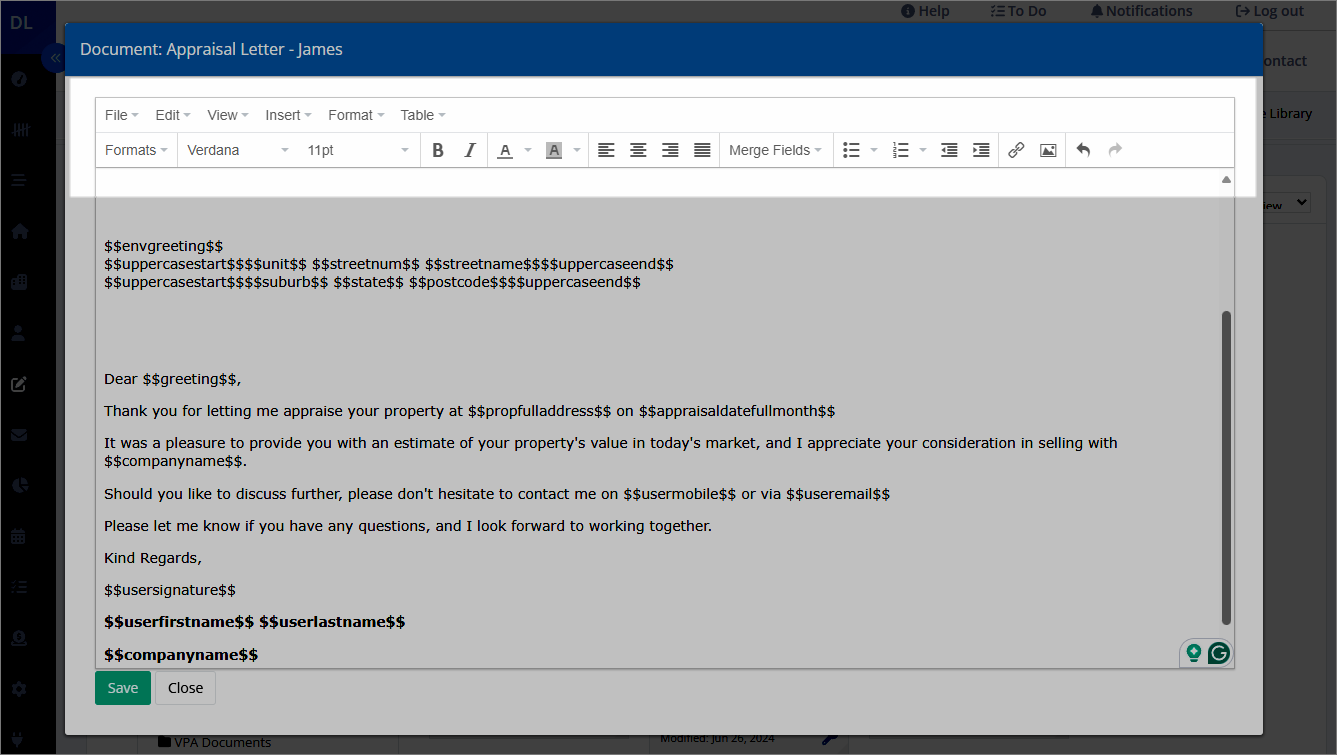Screen dimensions: 1337x755
Task: Apply the text color button
Action: click(505, 150)
